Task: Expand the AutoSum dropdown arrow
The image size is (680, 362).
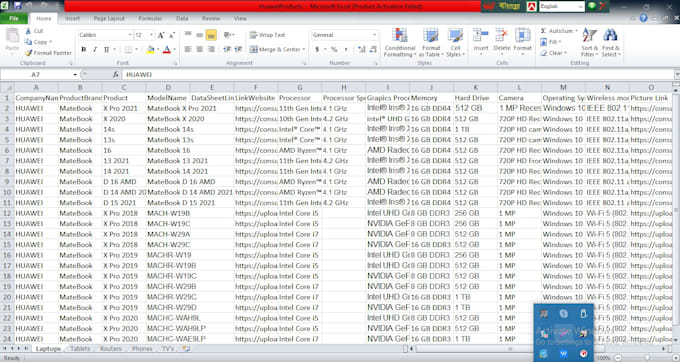Action: 576,31
